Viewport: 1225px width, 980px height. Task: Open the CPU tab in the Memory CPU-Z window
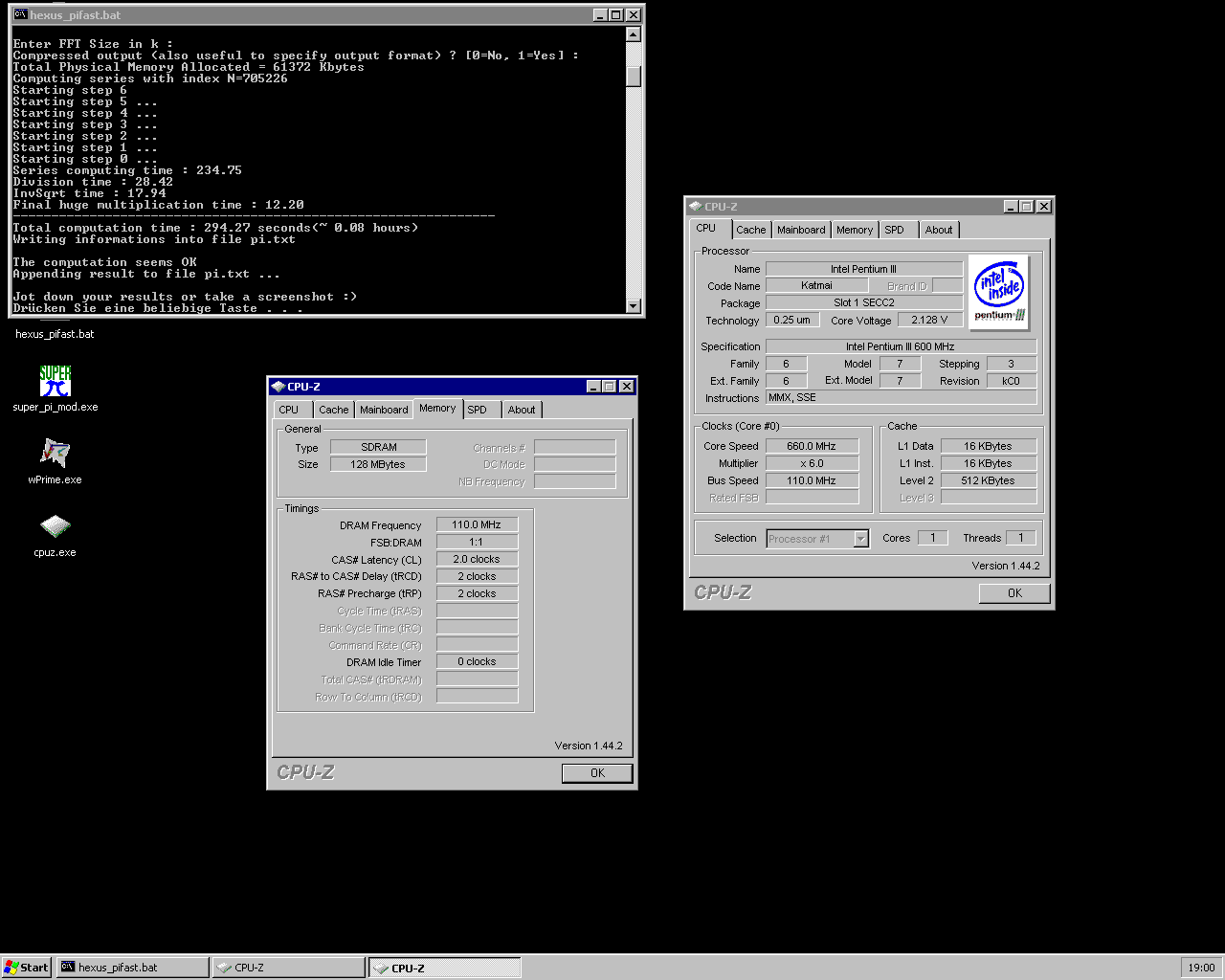point(289,410)
